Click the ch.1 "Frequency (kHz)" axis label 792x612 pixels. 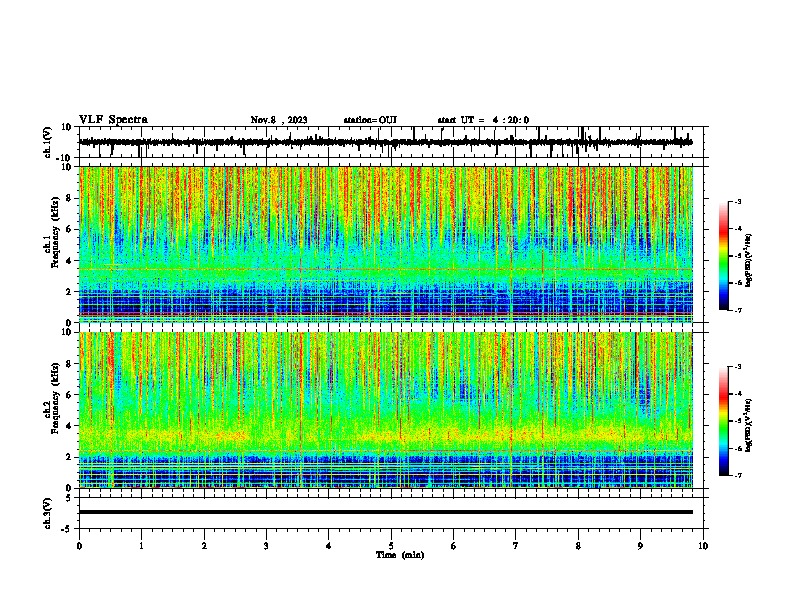[x=55, y=233]
